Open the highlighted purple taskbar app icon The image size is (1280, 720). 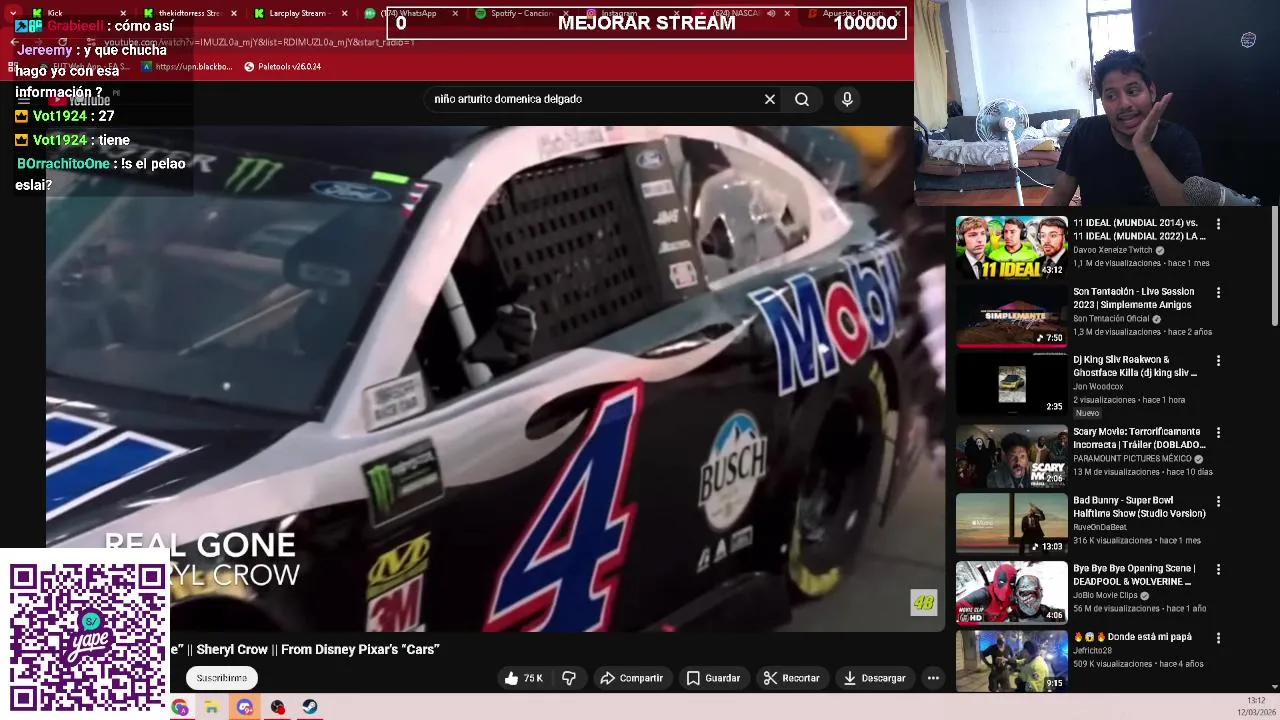245,707
